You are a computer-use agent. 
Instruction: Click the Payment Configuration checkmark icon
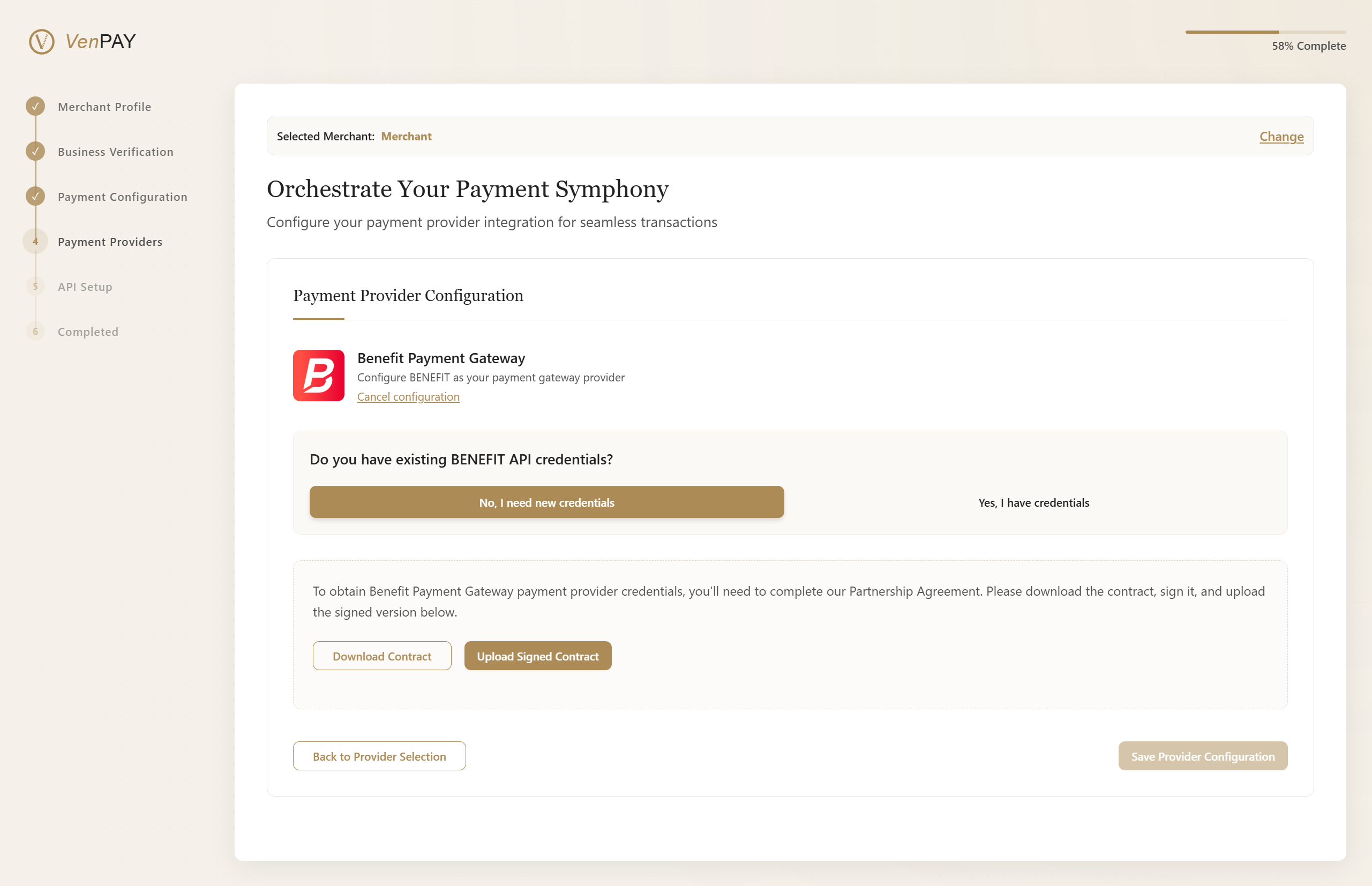click(x=36, y=196)
